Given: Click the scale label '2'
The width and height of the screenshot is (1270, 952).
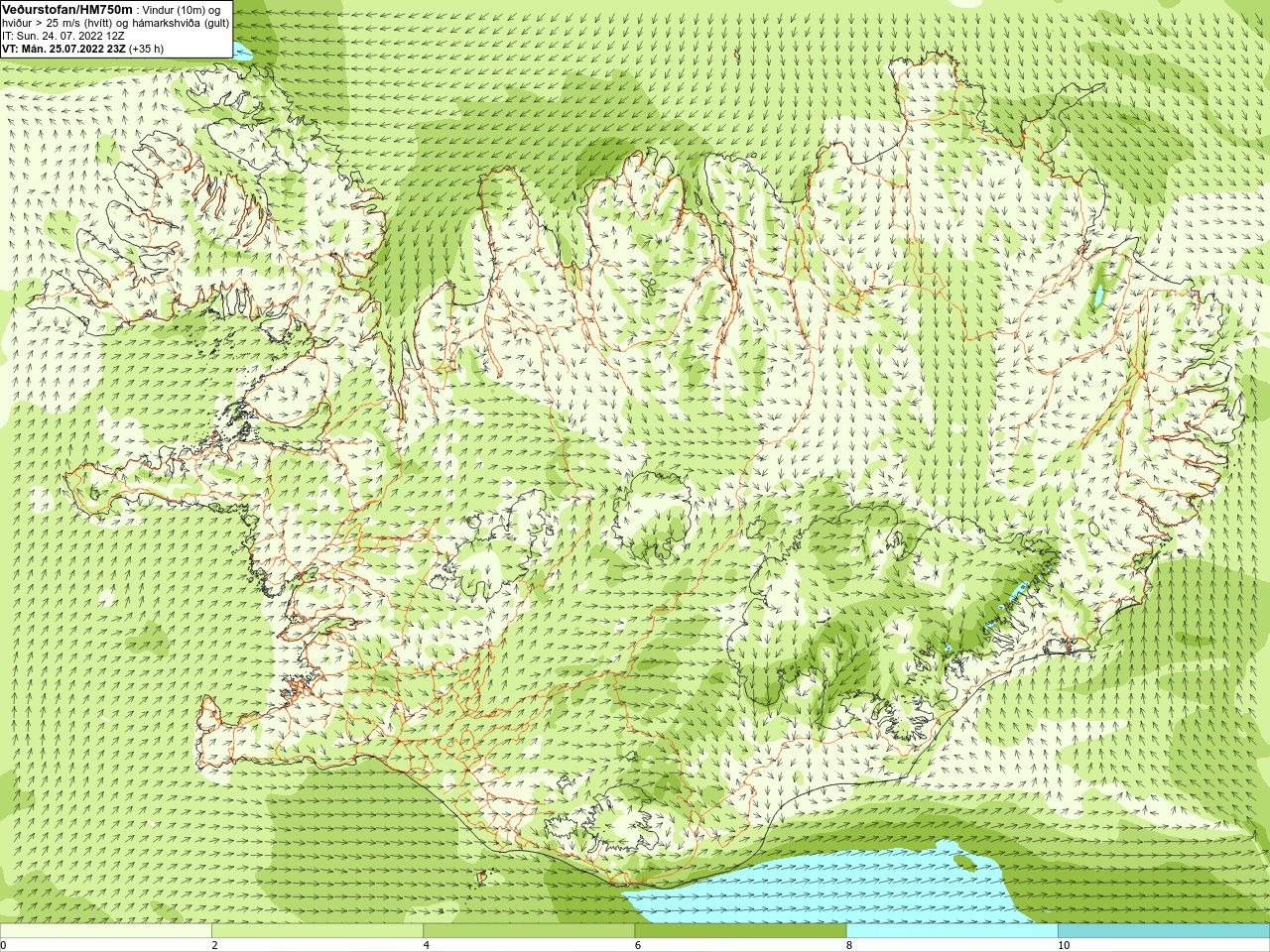Looking at the screenshot, I should point(214,945).
